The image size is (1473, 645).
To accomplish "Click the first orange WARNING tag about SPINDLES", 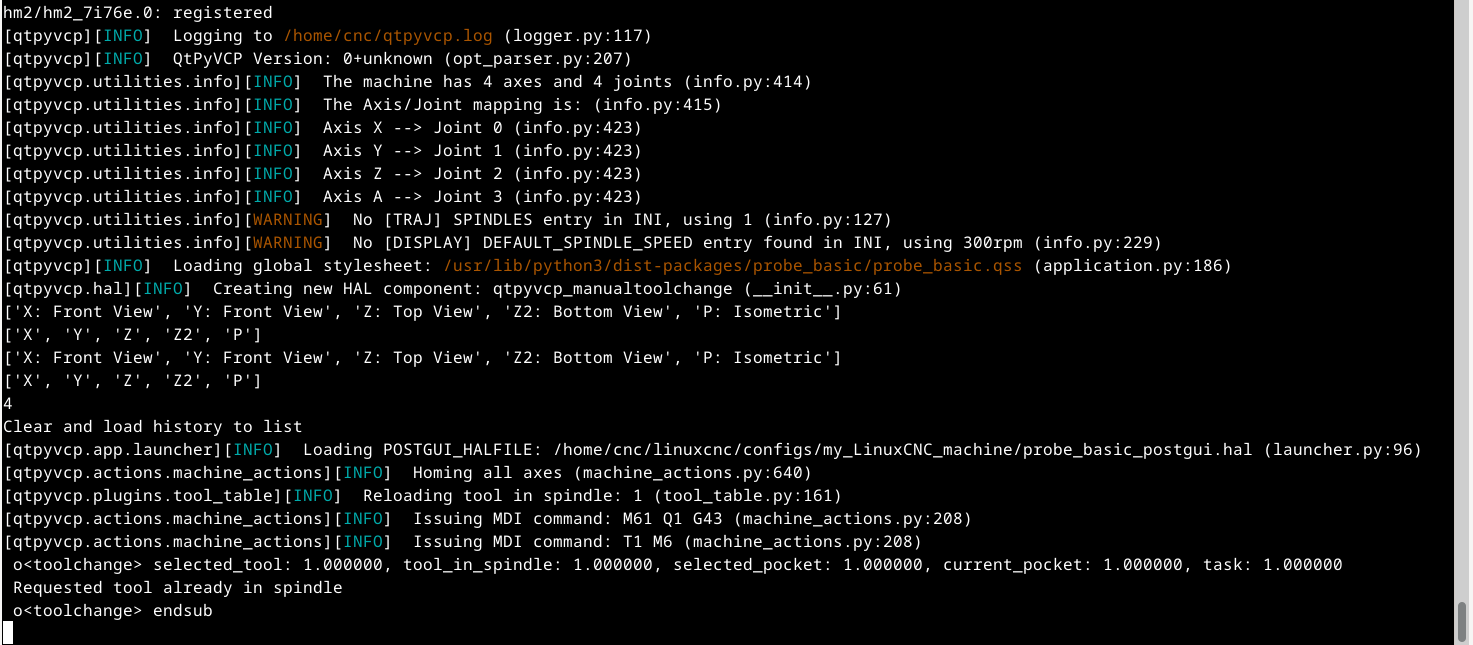I will 288,220.
